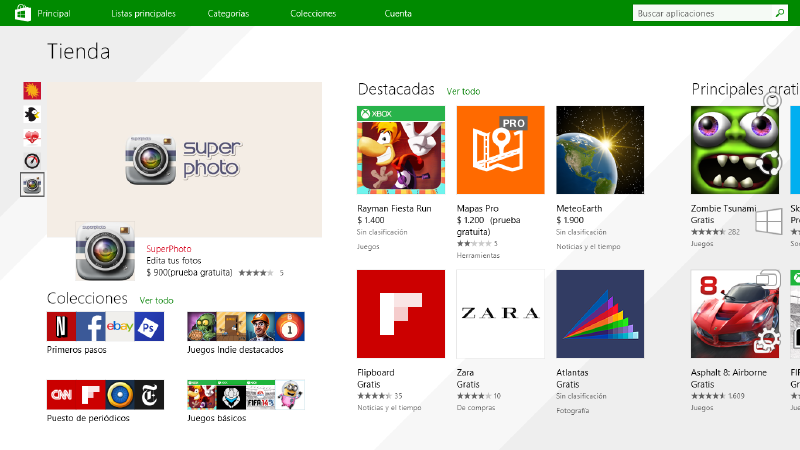Click the Flipboard title text
Screen dimensions: 800x450
point(376,372)
